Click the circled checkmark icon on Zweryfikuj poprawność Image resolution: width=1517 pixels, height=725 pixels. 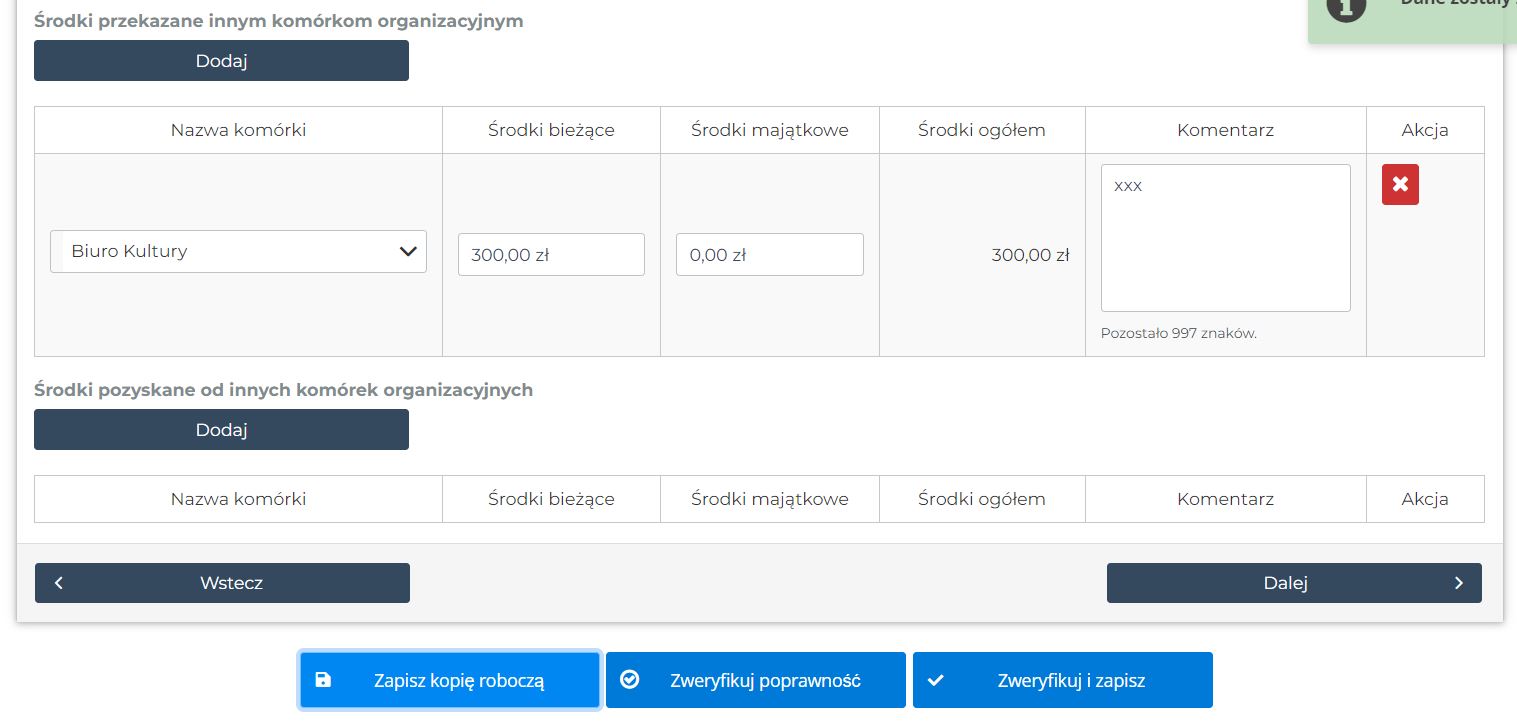tap(629, 680)
